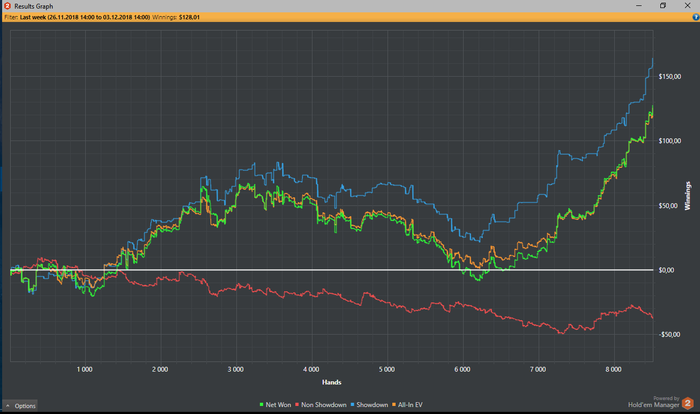
Task: Click the 1 000 hands axis label
Action: click(84, 369)
